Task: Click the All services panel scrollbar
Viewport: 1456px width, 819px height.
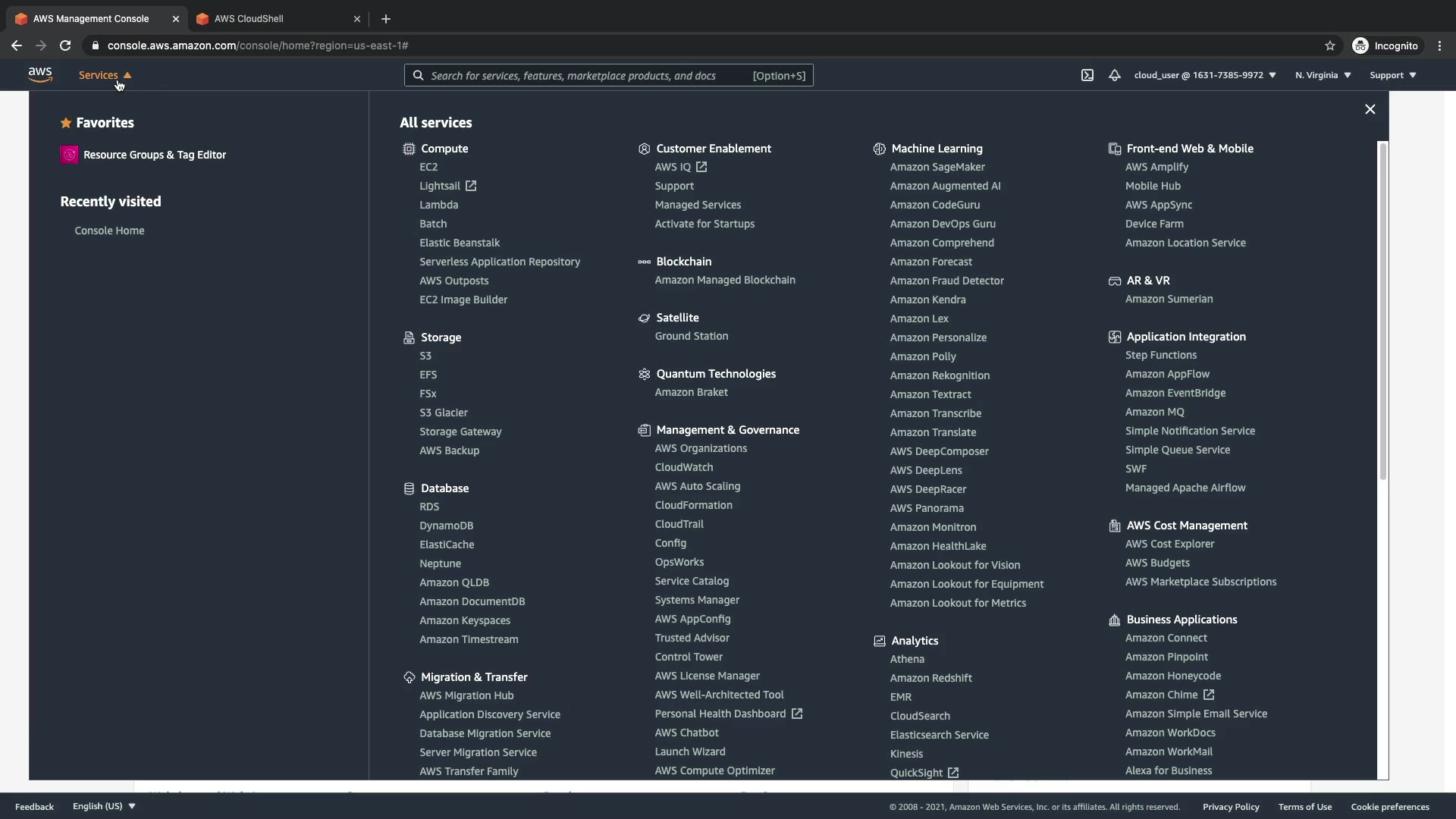Action: coord(1382,311)
